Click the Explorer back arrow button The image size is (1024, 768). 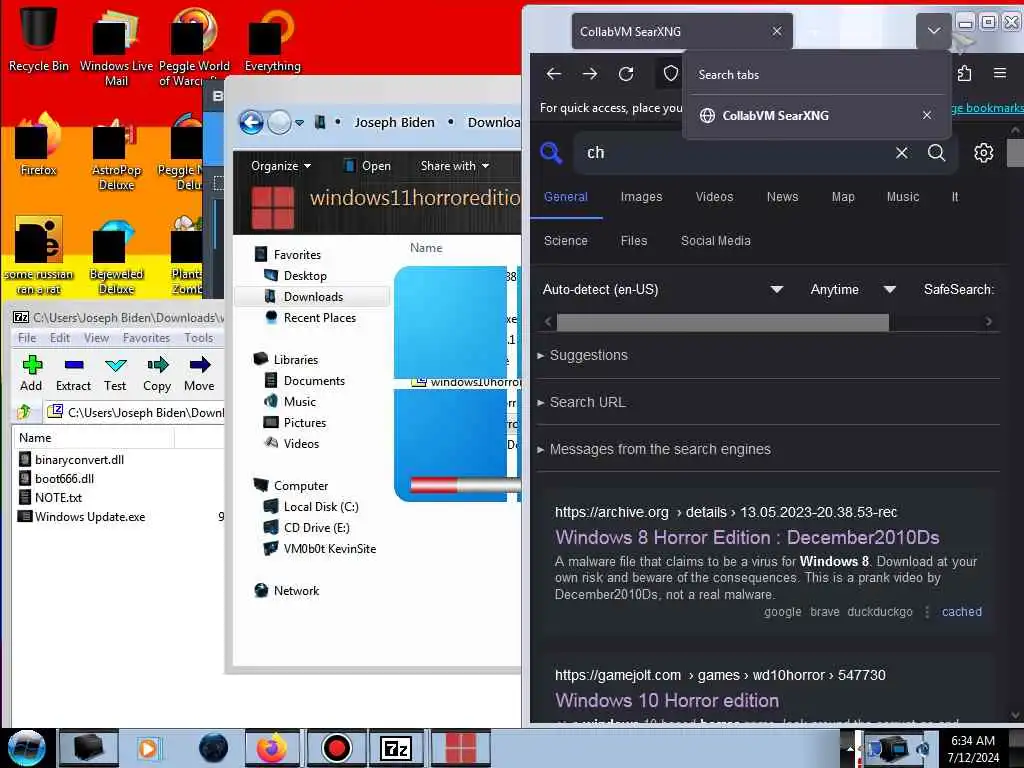click(x=251, y=122)
